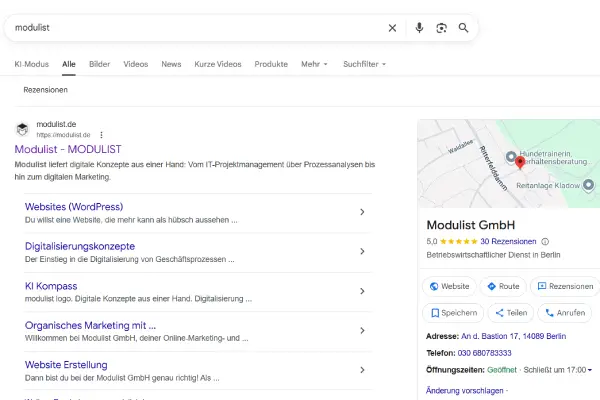Viewport: 600px width, 400px height.
Task: Click the text Betriebswirtschaftlicher Dienst in Berlin
Action: point(493,255)
